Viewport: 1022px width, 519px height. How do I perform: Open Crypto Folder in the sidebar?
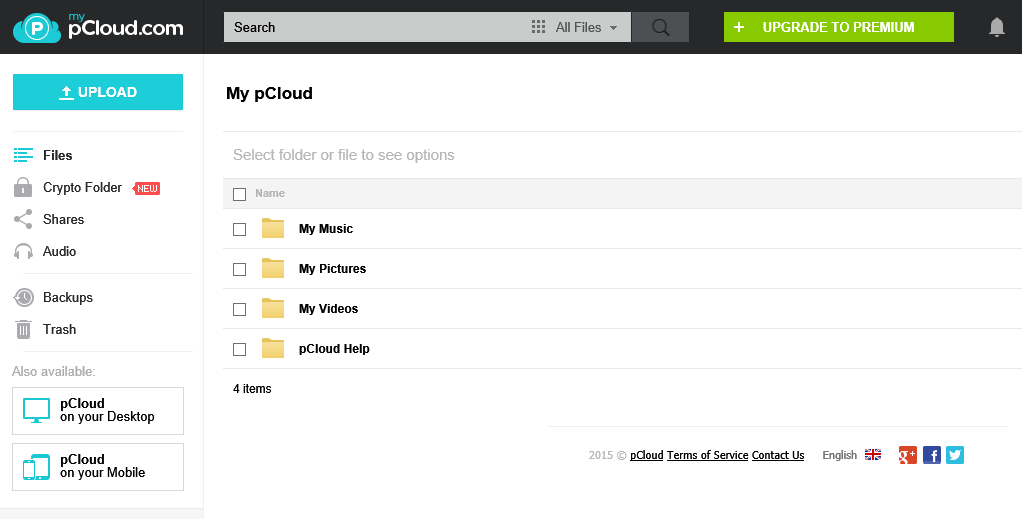click(x=82, y=188)
